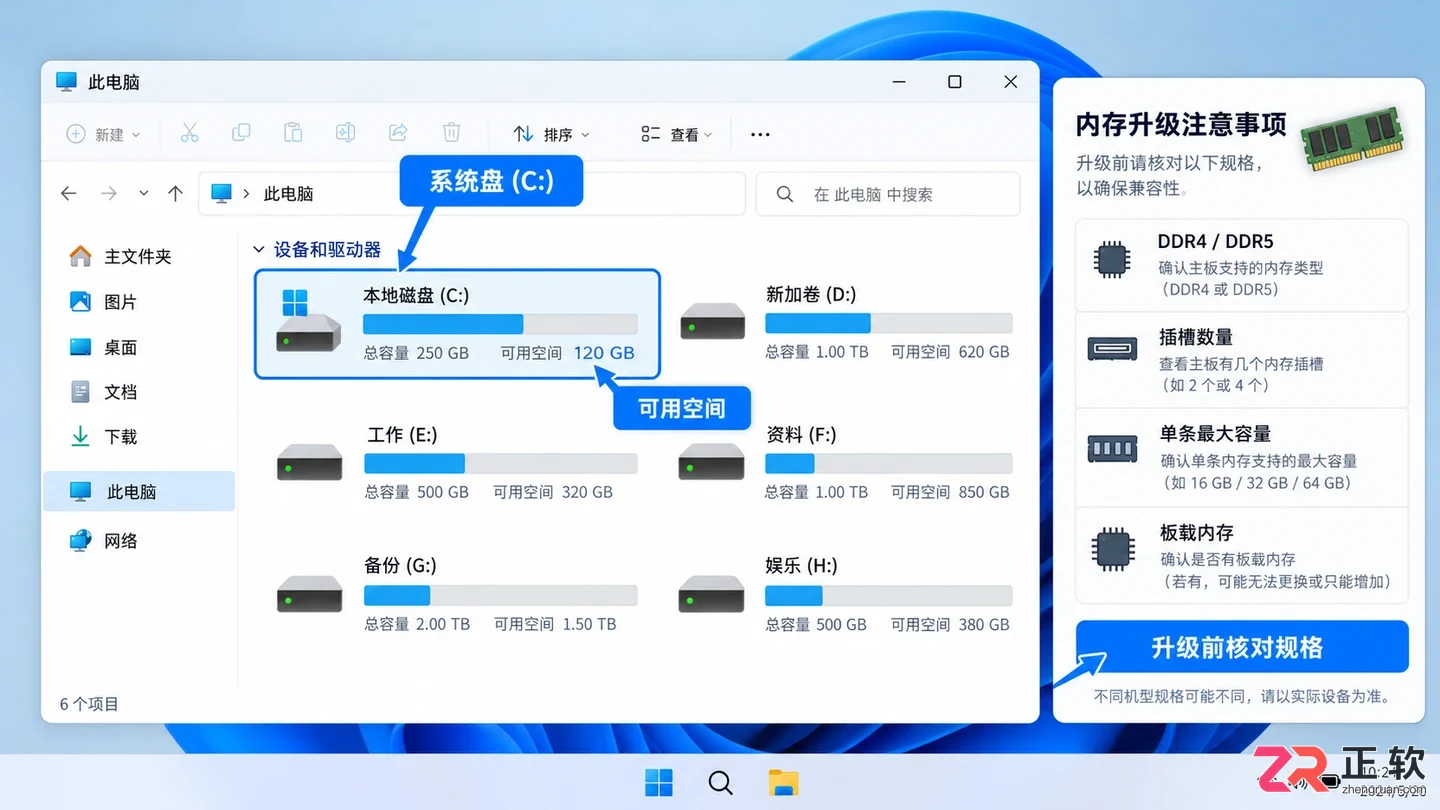Open 图片 in the sidebar
The image size is (1440, 810).
pos(103,302)
